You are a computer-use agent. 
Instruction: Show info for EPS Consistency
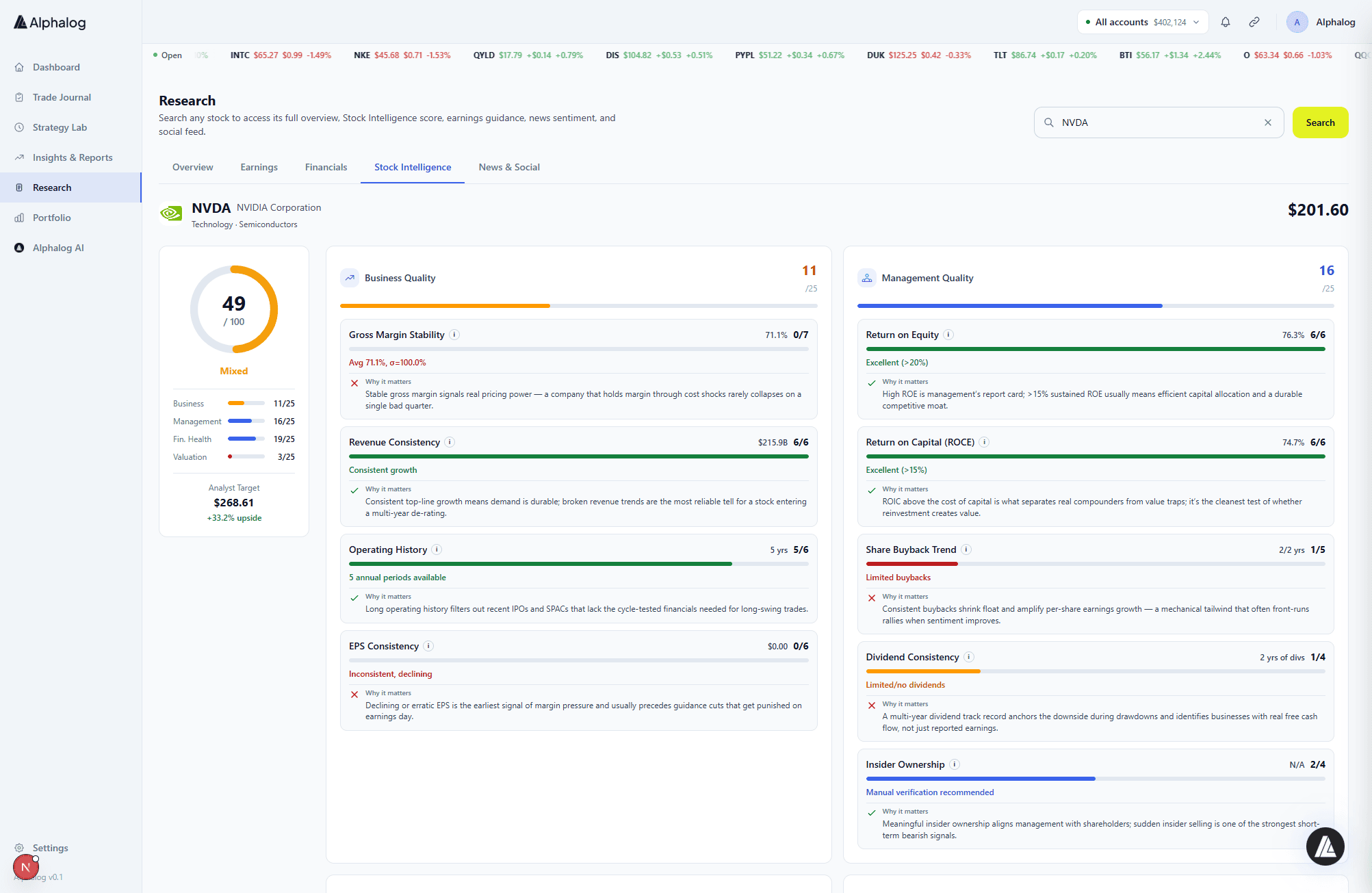pyautogui.click(x=428, y=646)
